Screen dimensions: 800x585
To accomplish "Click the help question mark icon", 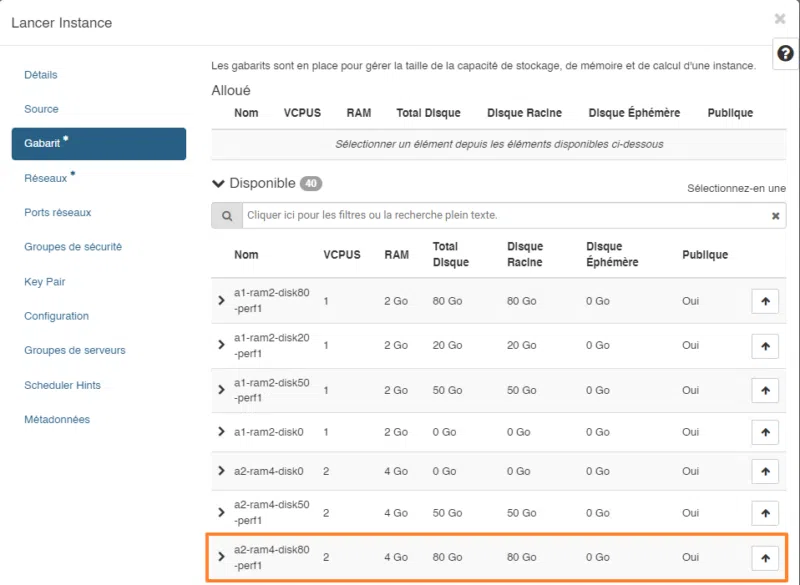I will point(785,54).
